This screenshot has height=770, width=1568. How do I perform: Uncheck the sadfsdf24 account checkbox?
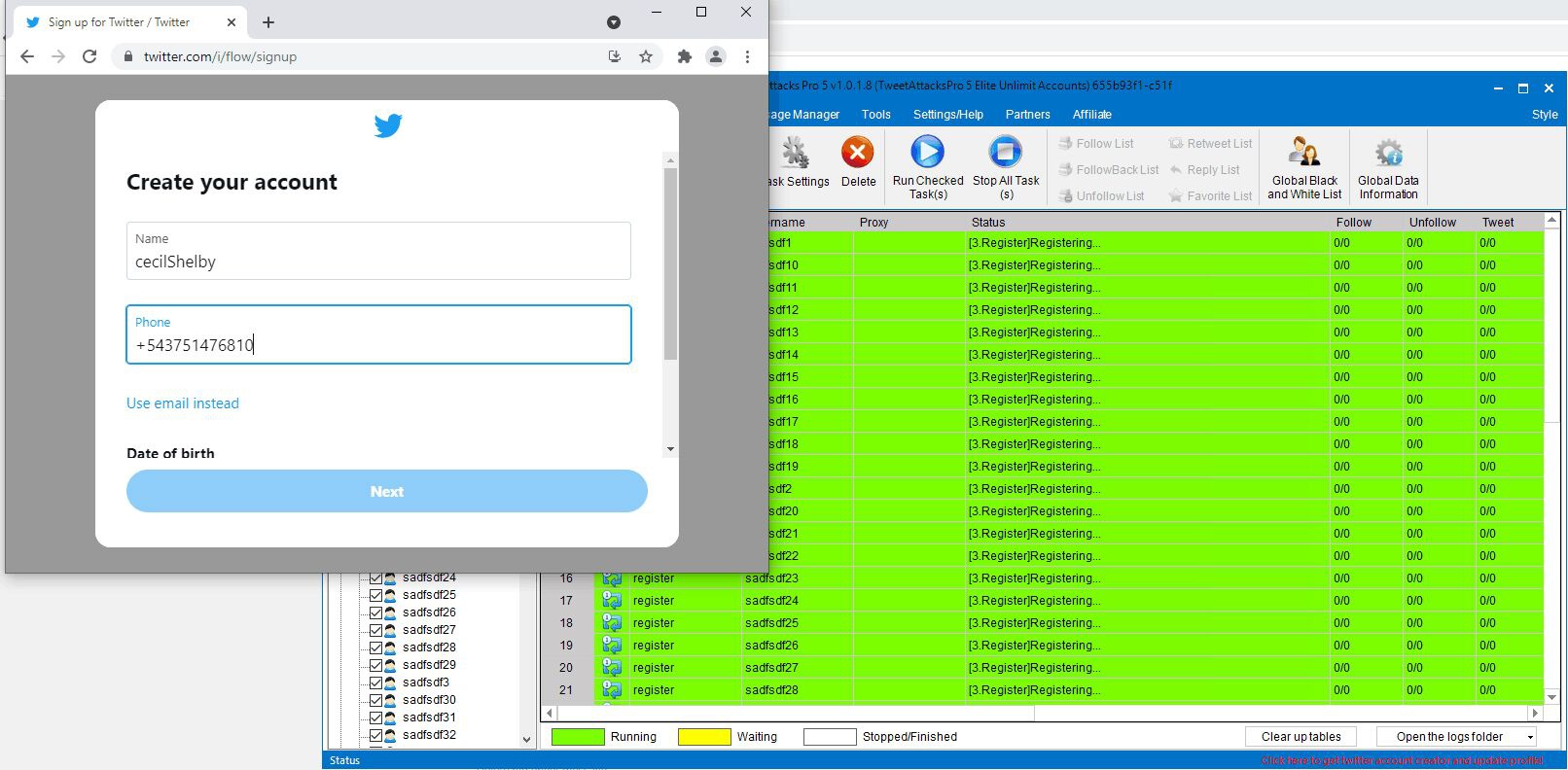[x=375, y=577]
